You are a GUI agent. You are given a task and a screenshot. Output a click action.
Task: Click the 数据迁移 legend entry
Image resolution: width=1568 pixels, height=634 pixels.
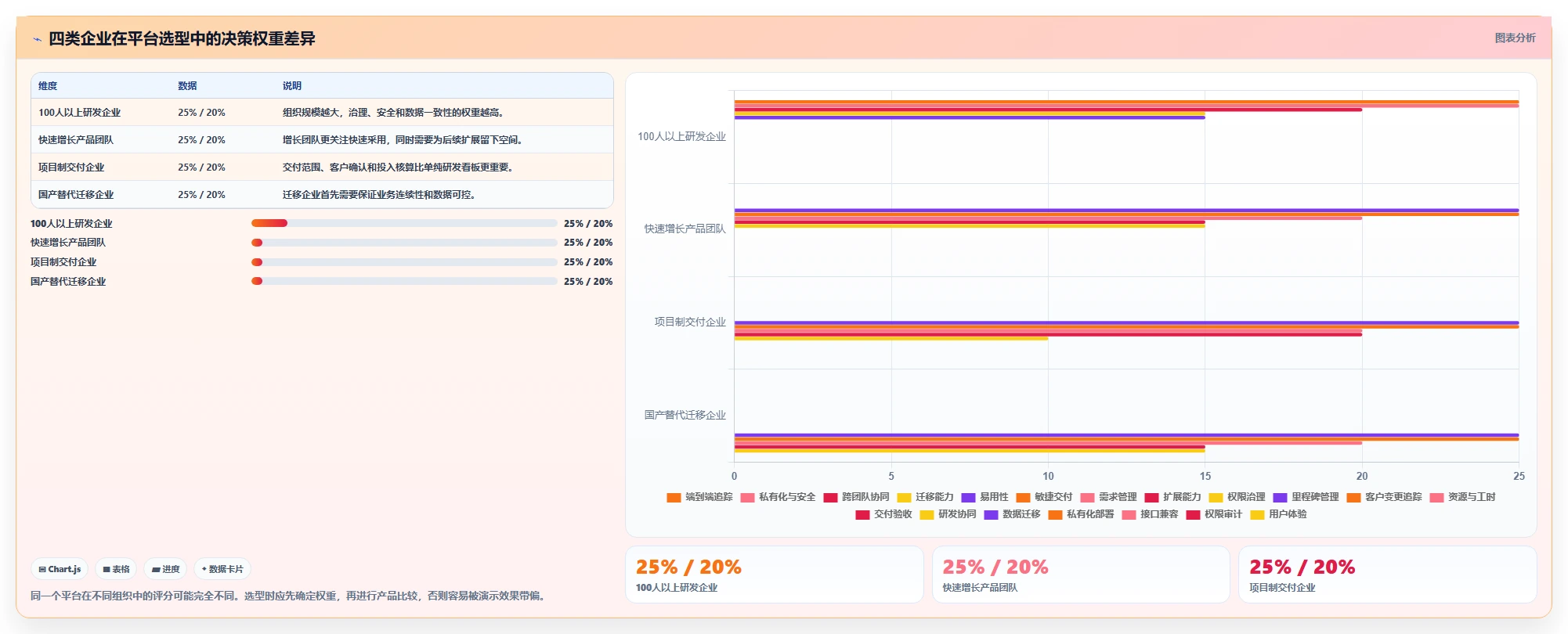pos(1012,514)
